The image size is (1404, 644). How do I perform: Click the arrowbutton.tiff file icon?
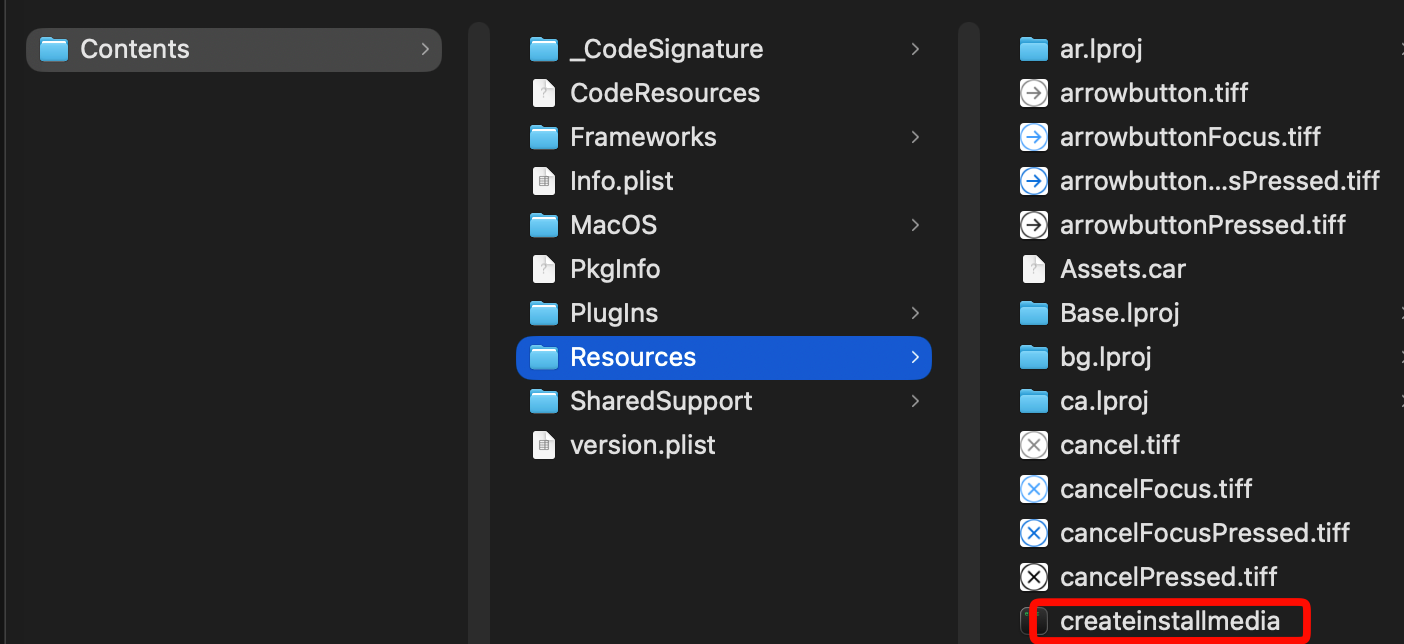1033,93
